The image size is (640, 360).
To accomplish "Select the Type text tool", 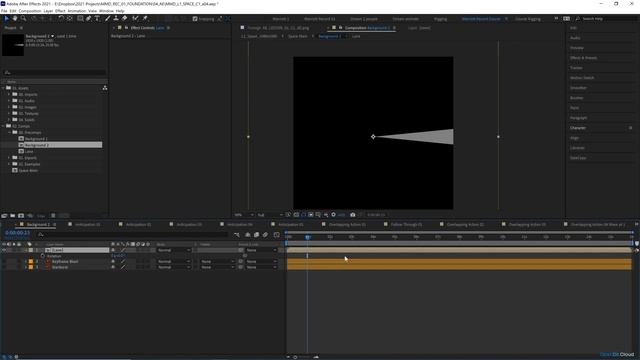I will tap(97, 18).
